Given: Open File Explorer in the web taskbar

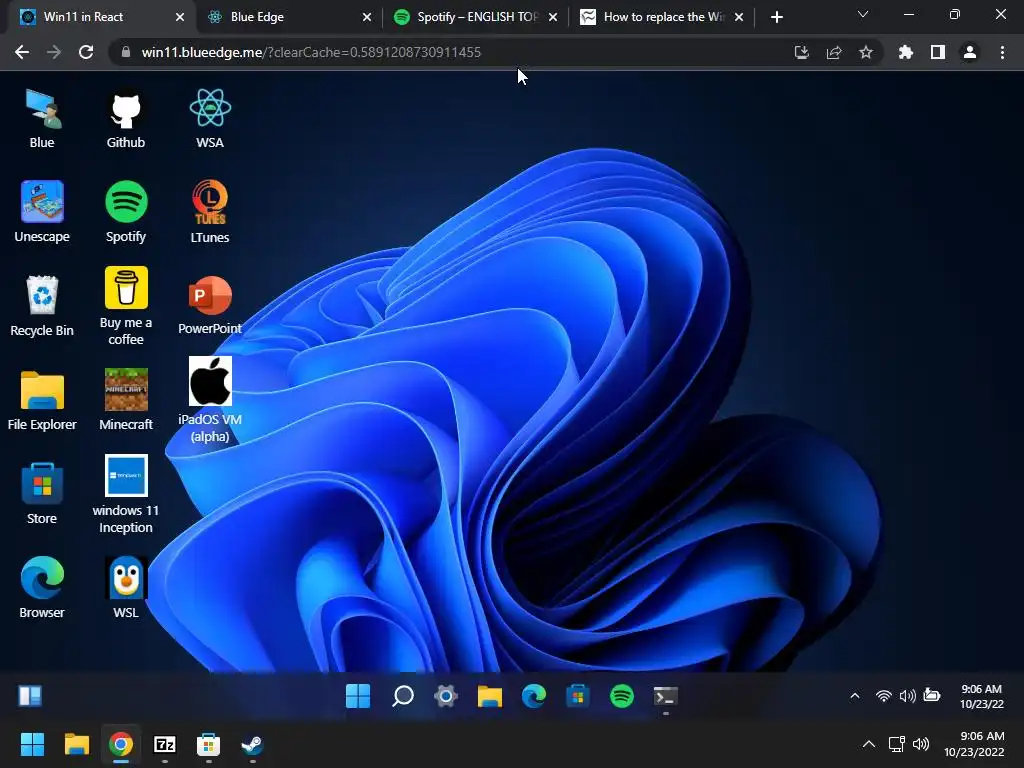Looking at the screenshot, I should [x=490, y=696].
